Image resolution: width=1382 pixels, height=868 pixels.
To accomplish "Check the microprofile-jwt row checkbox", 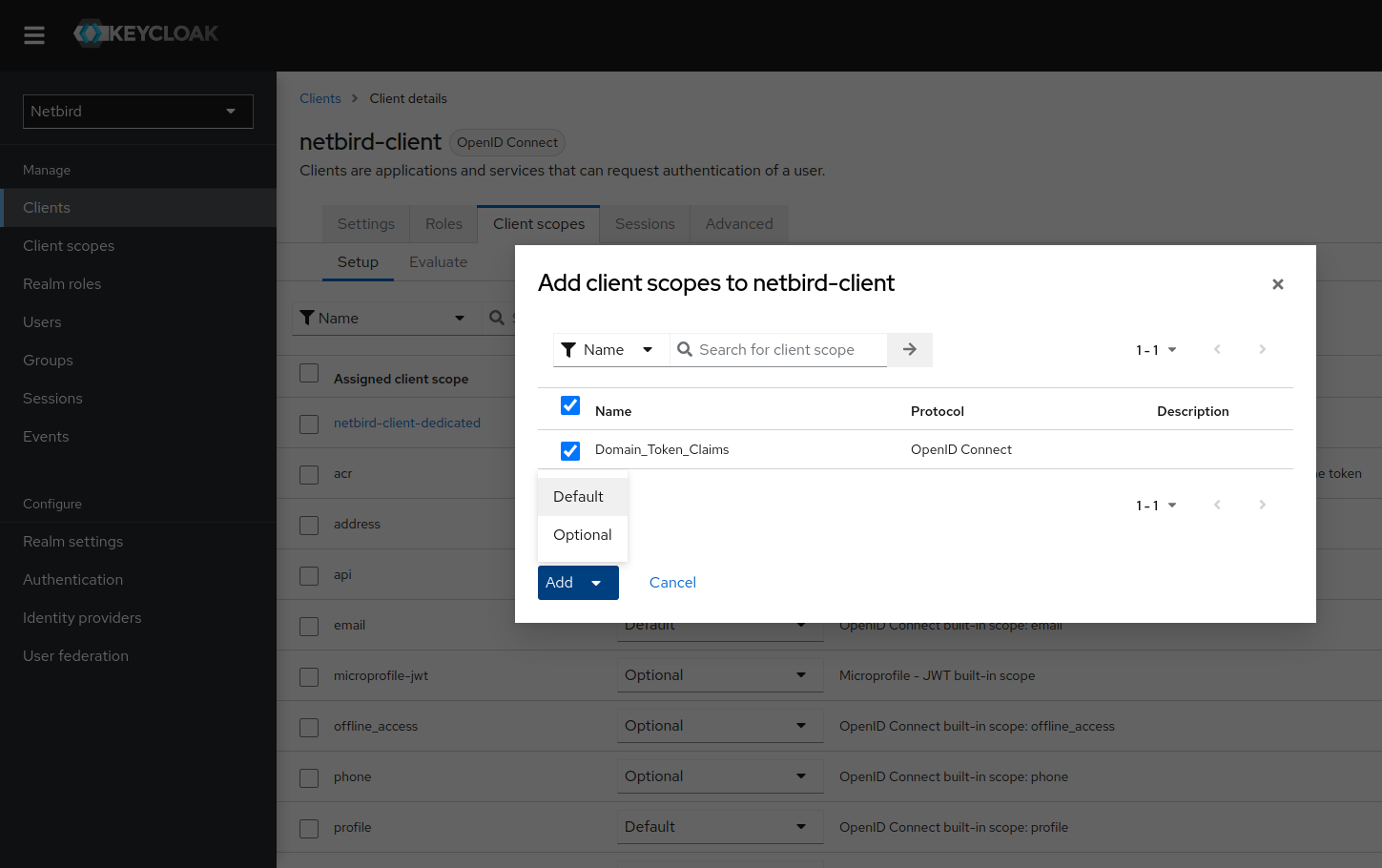I will [309, 676].
